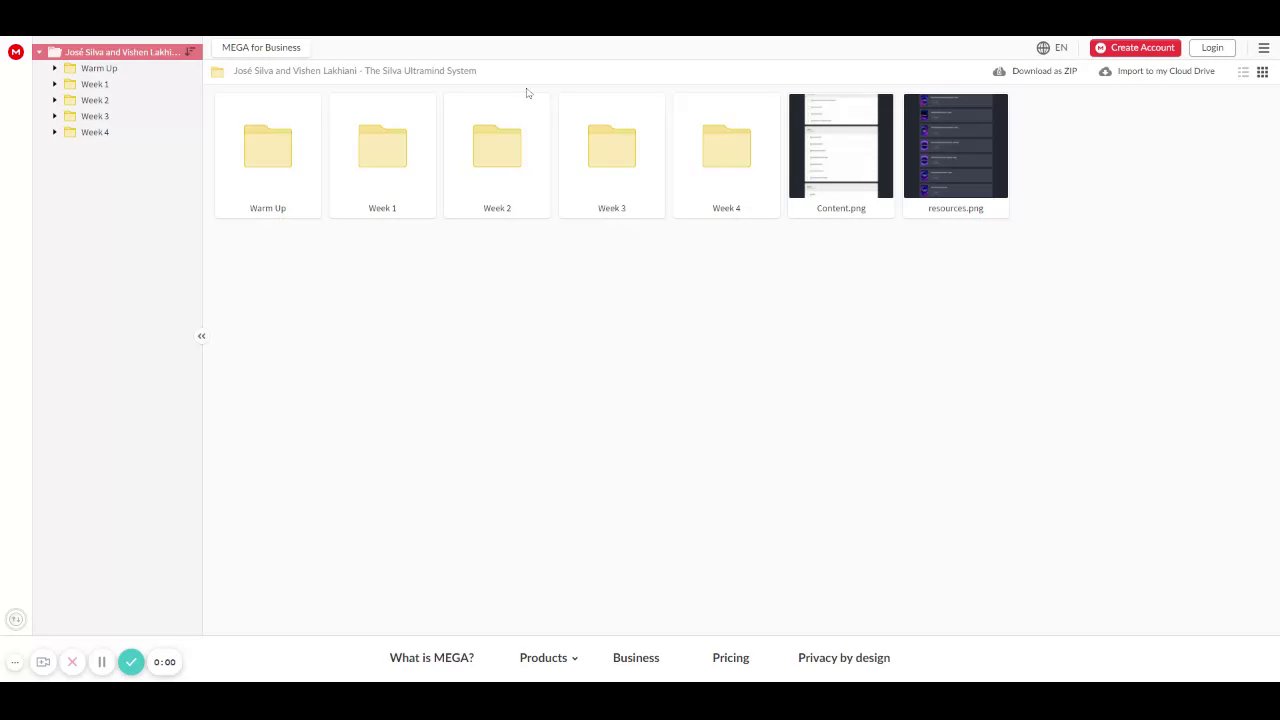Toggle the recorder camera icon

pyautogui.click(x=43, y=662)
